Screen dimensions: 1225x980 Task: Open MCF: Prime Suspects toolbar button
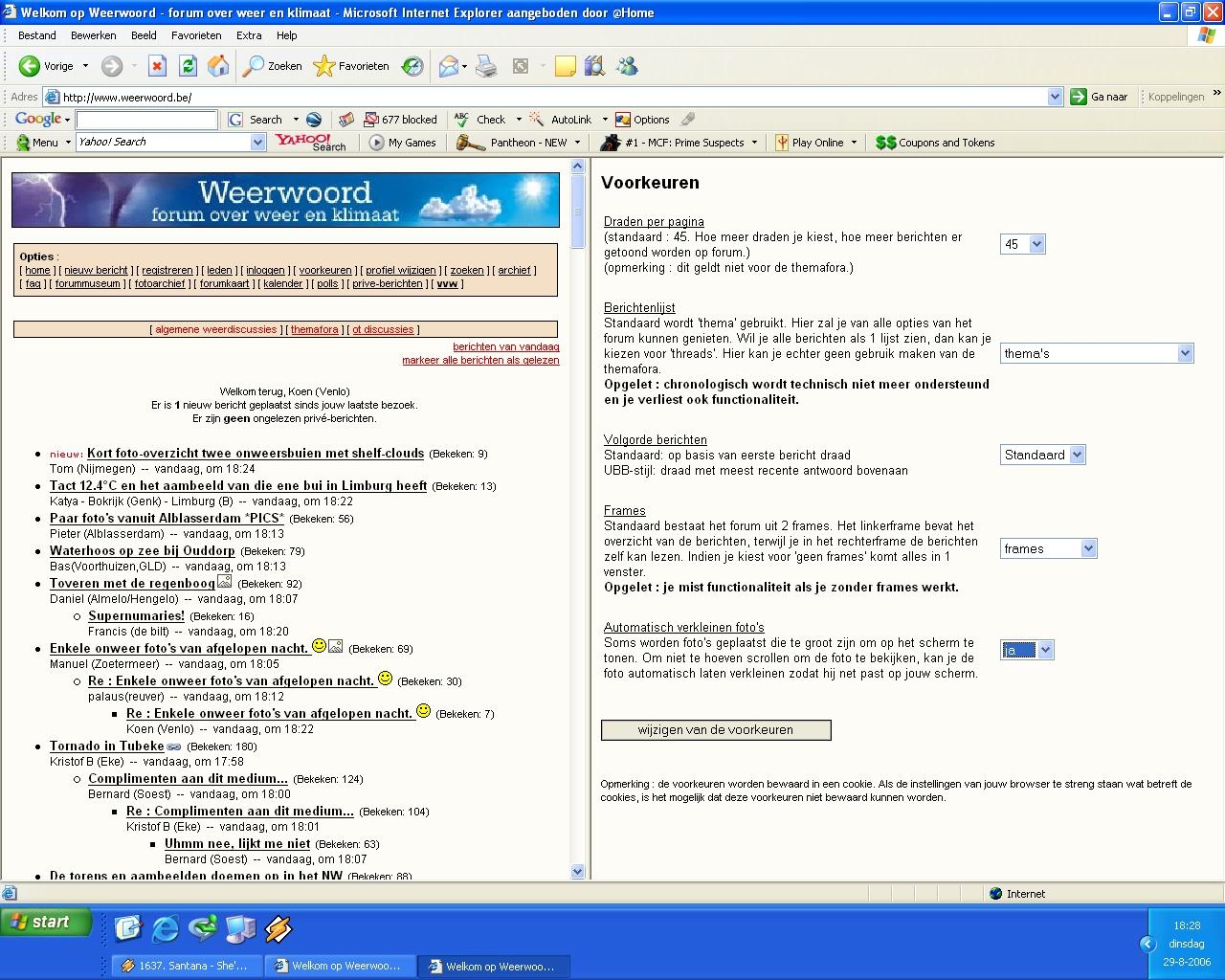pos(673,143)
